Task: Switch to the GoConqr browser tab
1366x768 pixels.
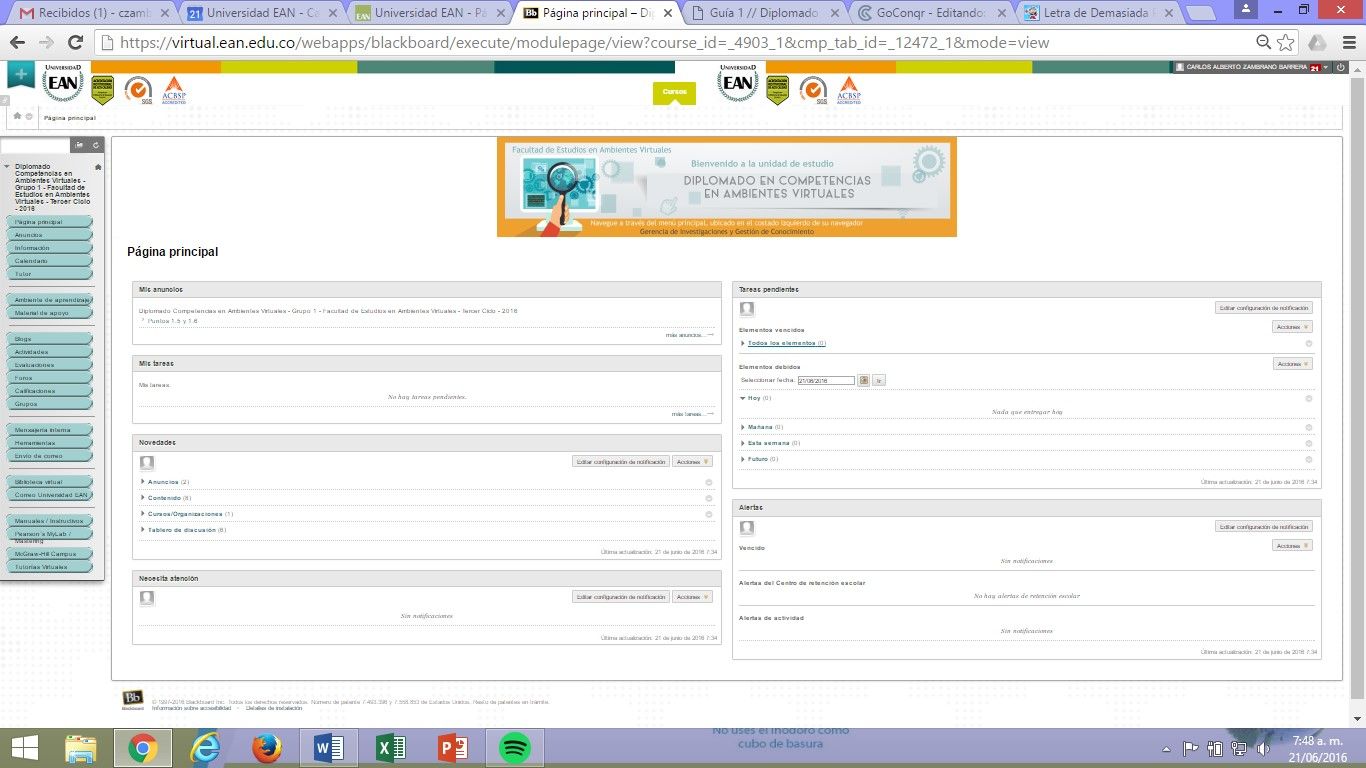Action: pyautogui.click(x=930, y=13)
